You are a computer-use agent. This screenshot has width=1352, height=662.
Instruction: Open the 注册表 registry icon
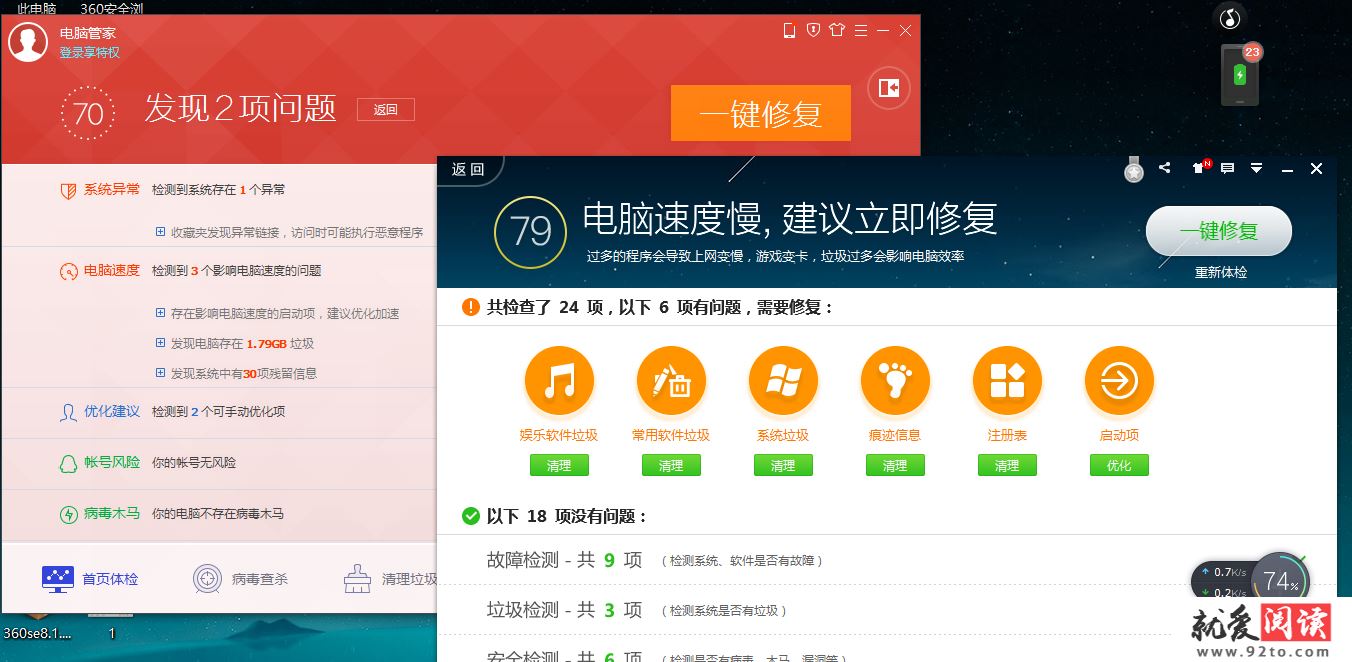click(1007, 381)
